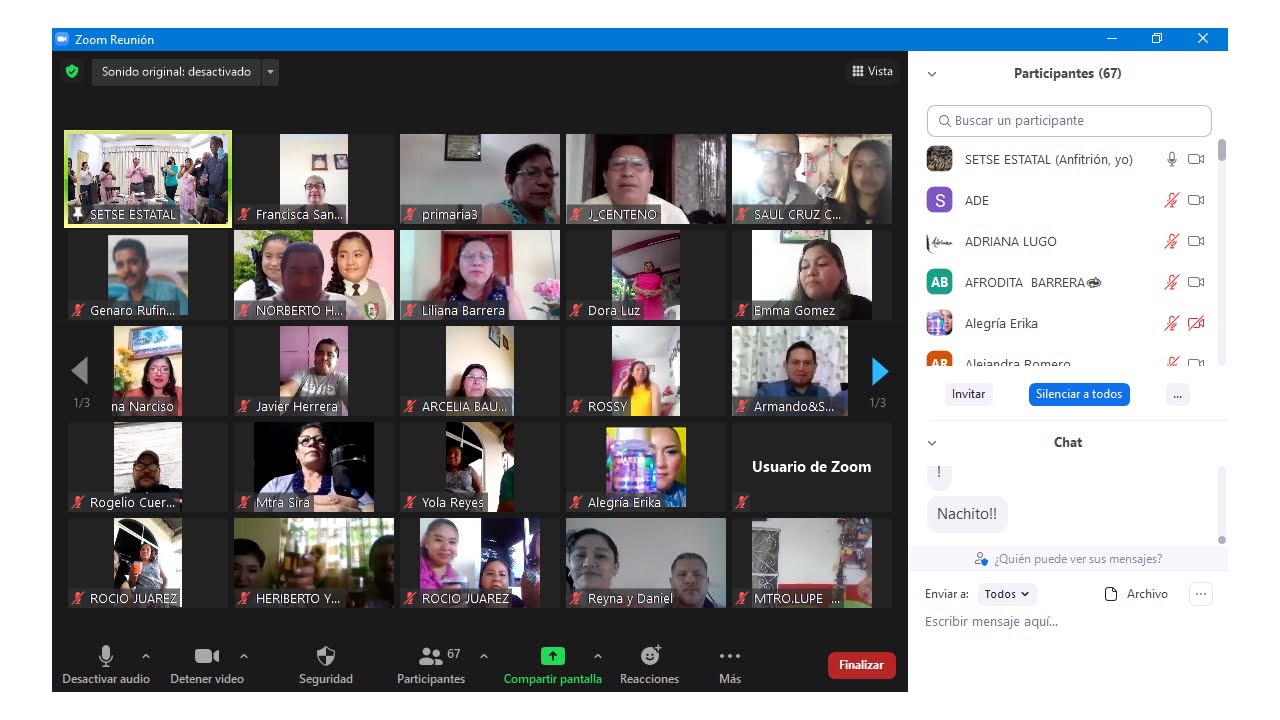Collapse the Participantes panel chevron
This screenshot has width=1280, height=720.
pos(932,74)
